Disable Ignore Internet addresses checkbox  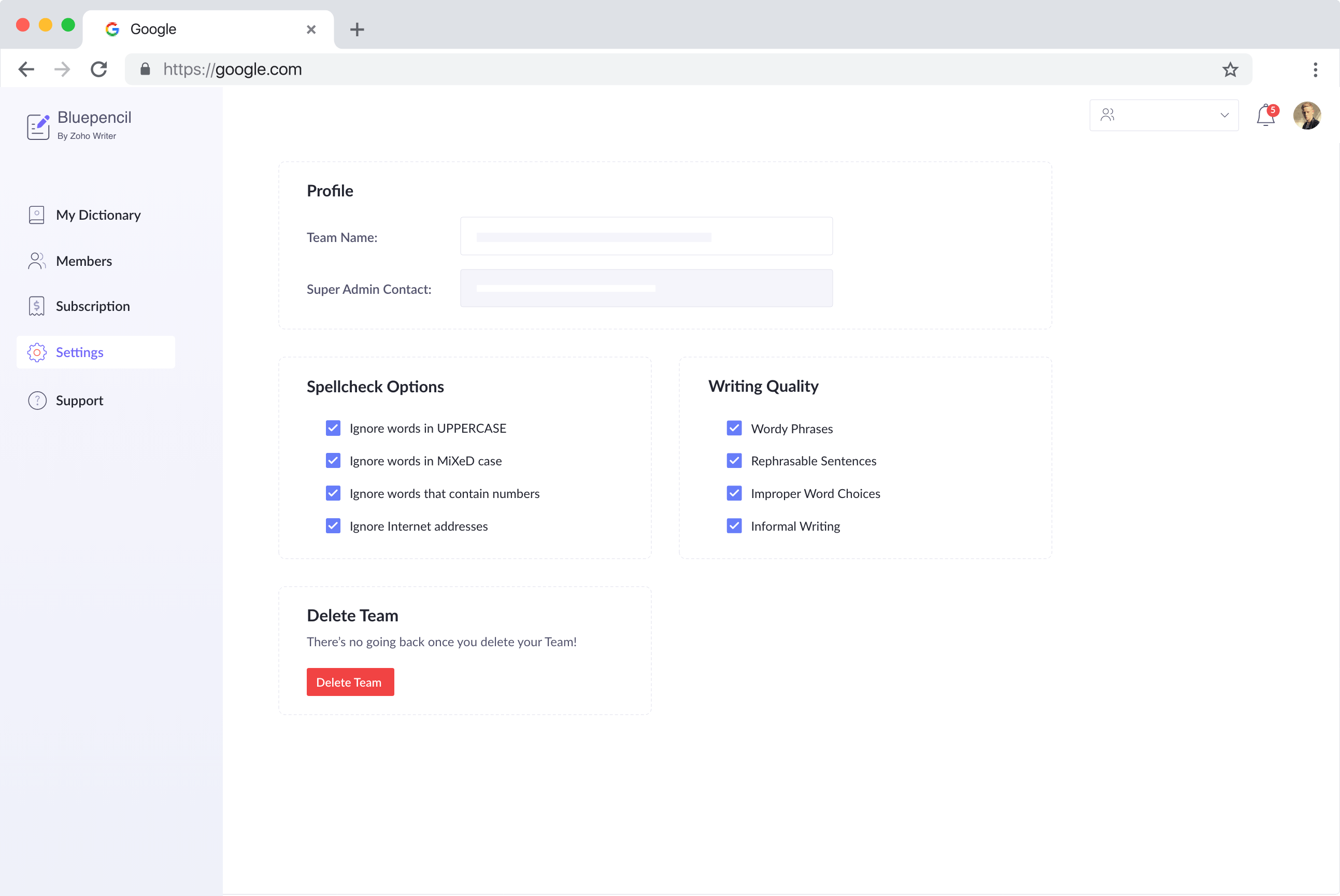tap(333, 525)
